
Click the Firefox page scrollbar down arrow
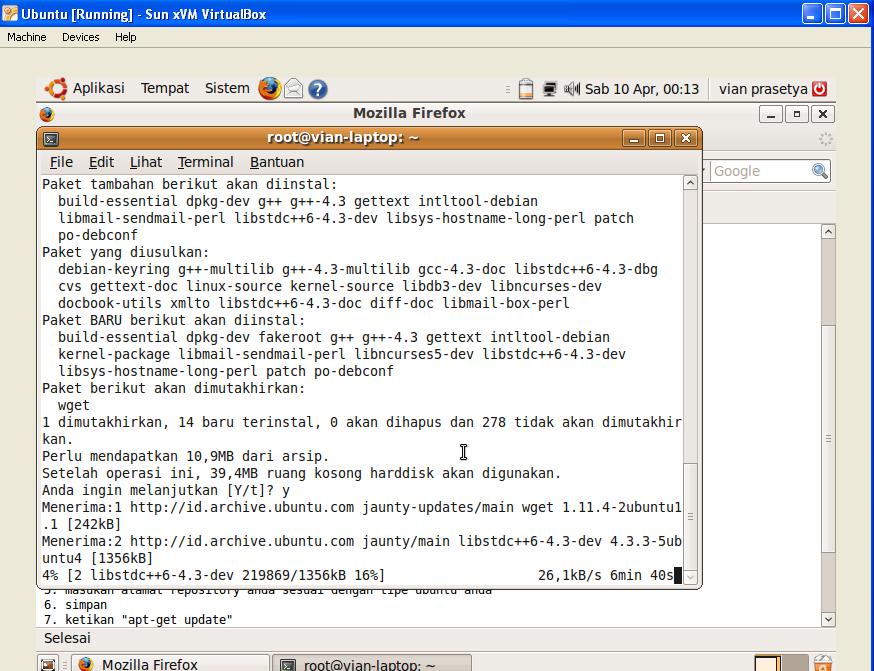point(828,619)
